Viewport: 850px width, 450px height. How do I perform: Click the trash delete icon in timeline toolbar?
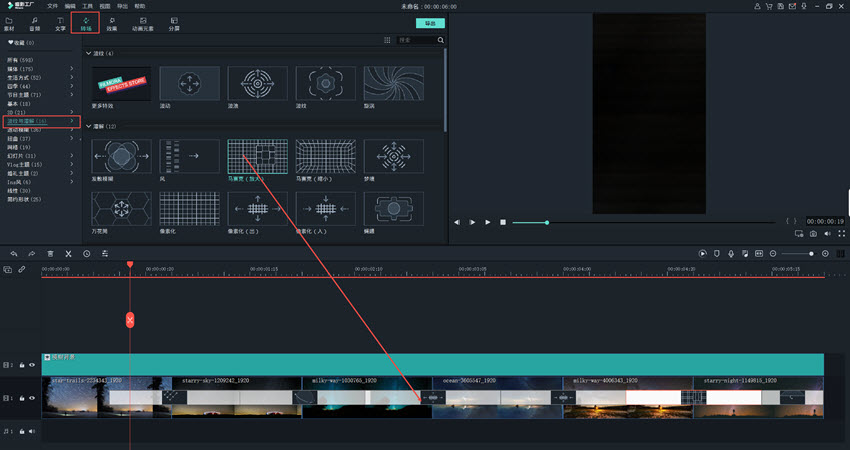point(50,254)
